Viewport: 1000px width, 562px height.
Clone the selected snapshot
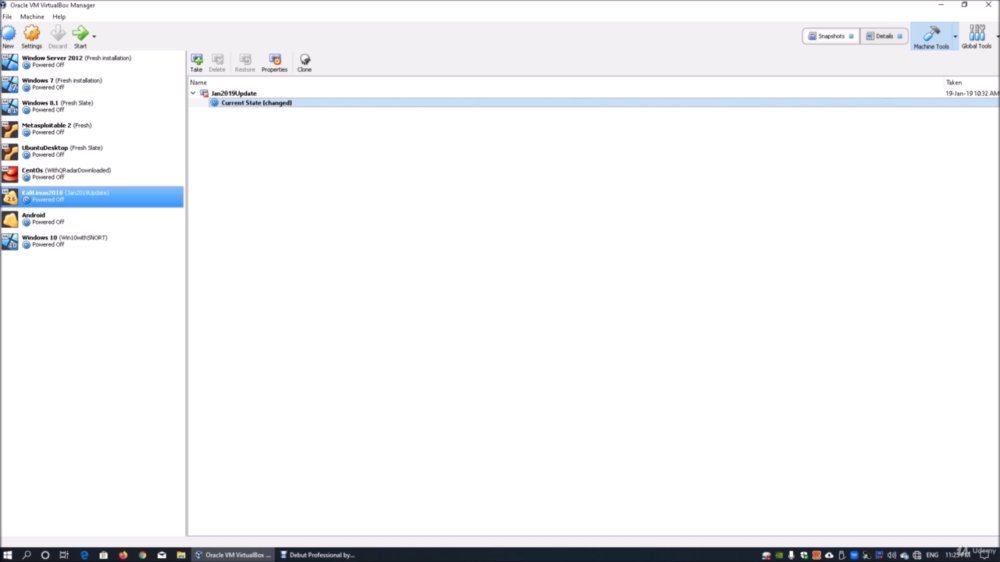pyautogui.click(x=304, y=63)
